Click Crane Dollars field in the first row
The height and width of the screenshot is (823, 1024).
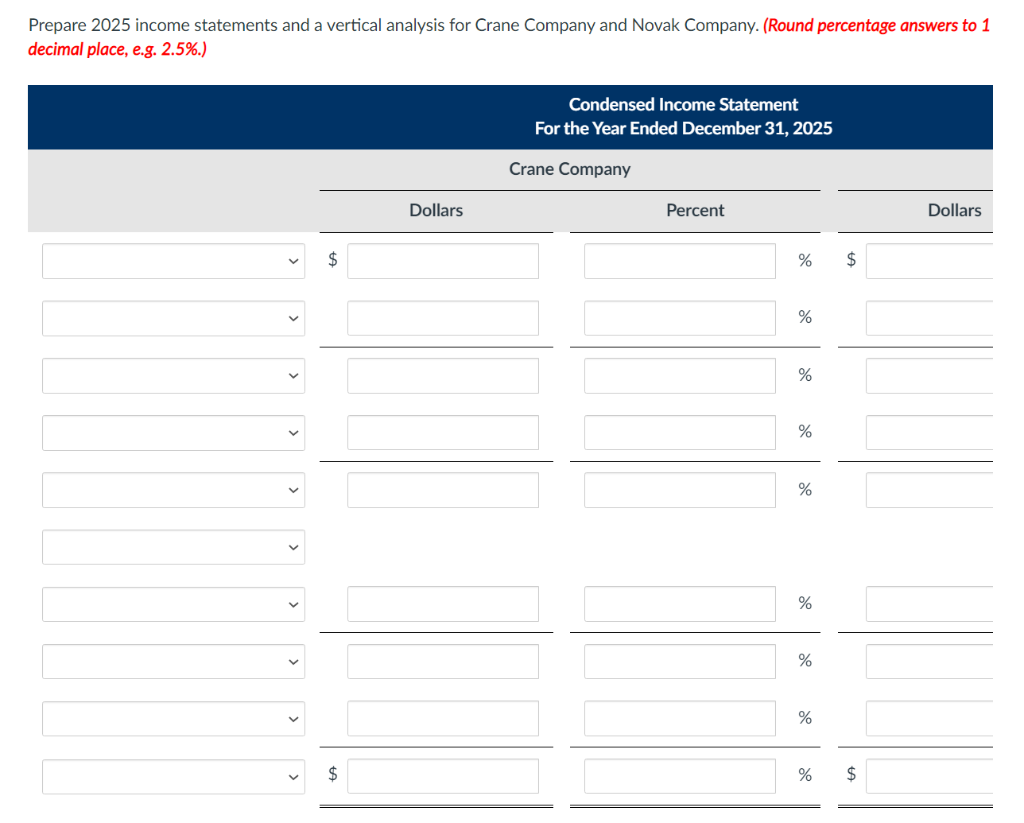[443, 261]
